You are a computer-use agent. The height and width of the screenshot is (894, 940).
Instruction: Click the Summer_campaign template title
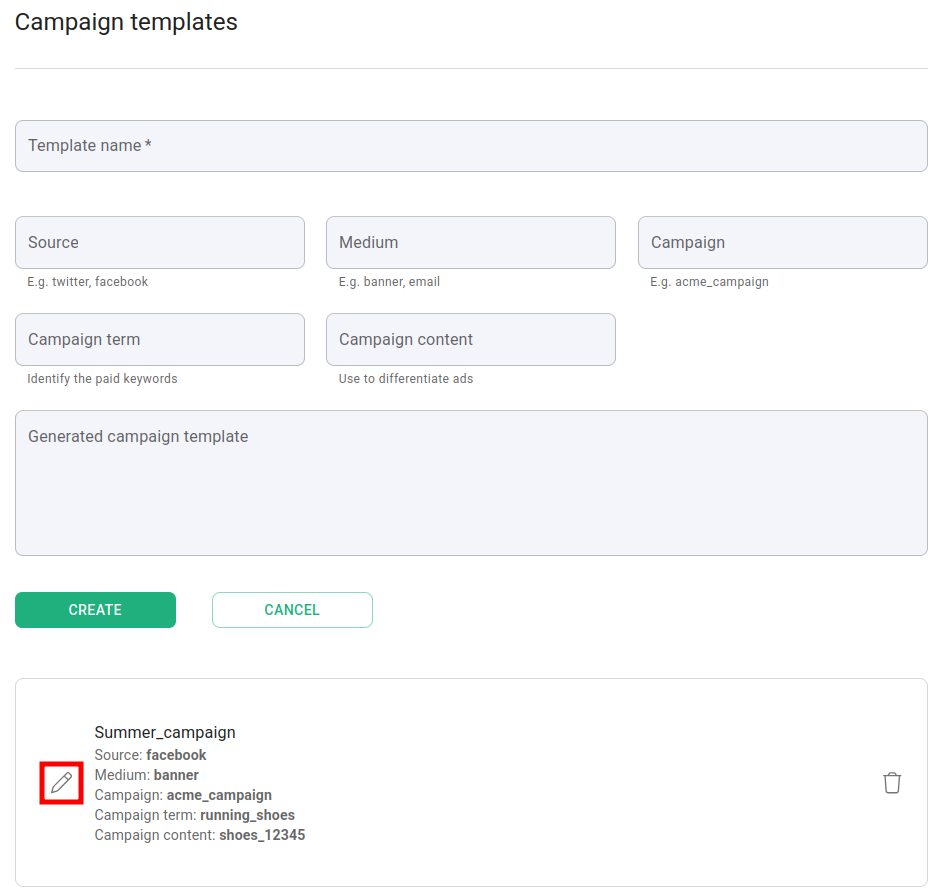(165, 733)
